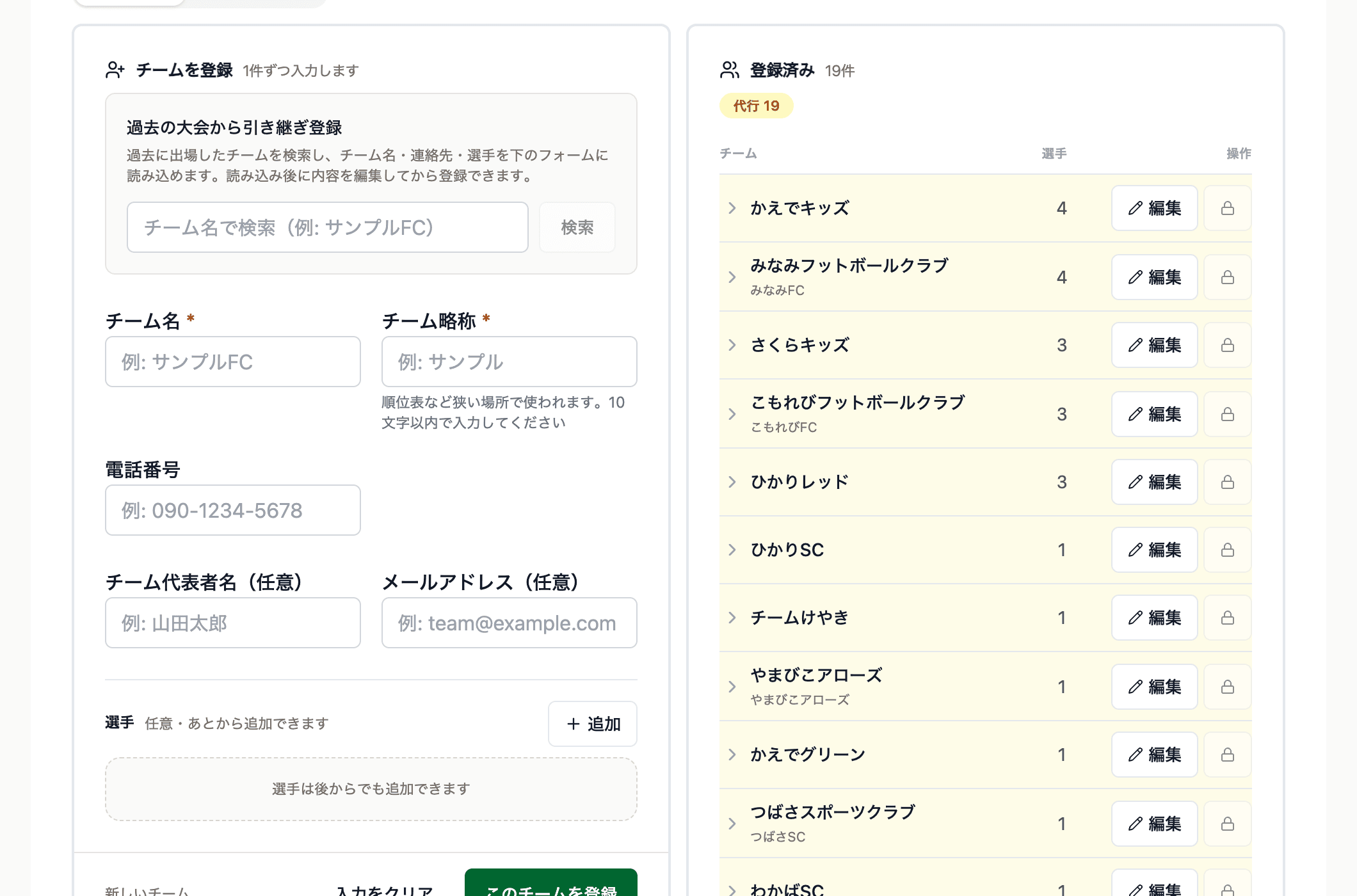The height and width of the screenshot is (896, 1357).
Task: Click the メールアドレス input field
Action: coord(510,623)
